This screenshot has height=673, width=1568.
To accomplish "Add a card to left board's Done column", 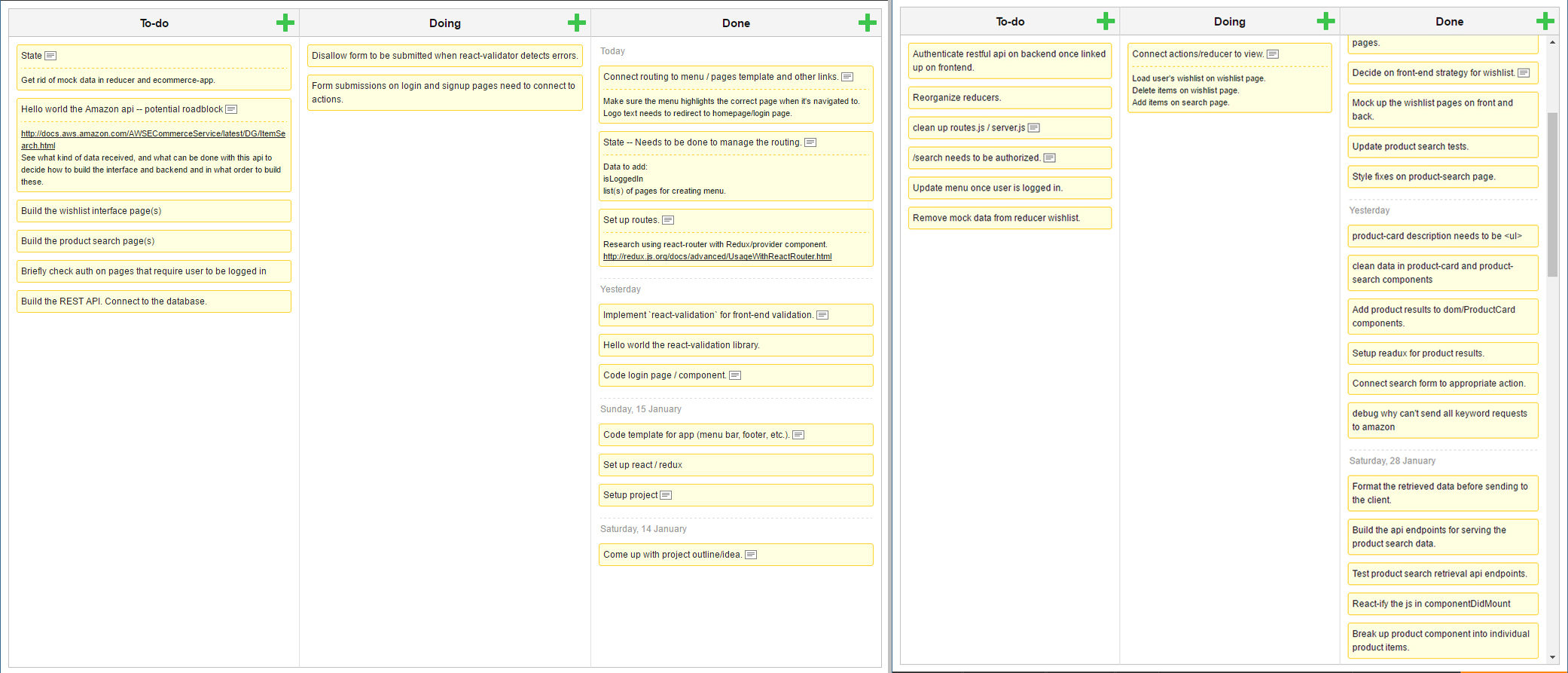I will tap(868, 23).
